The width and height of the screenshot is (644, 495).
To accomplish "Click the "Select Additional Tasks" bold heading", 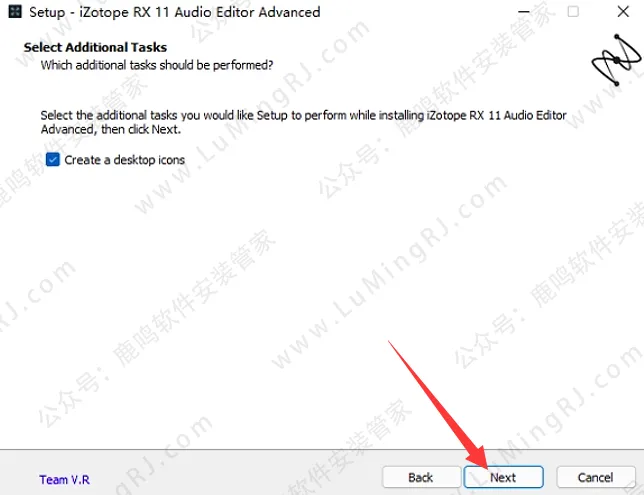I will (95, 47).
